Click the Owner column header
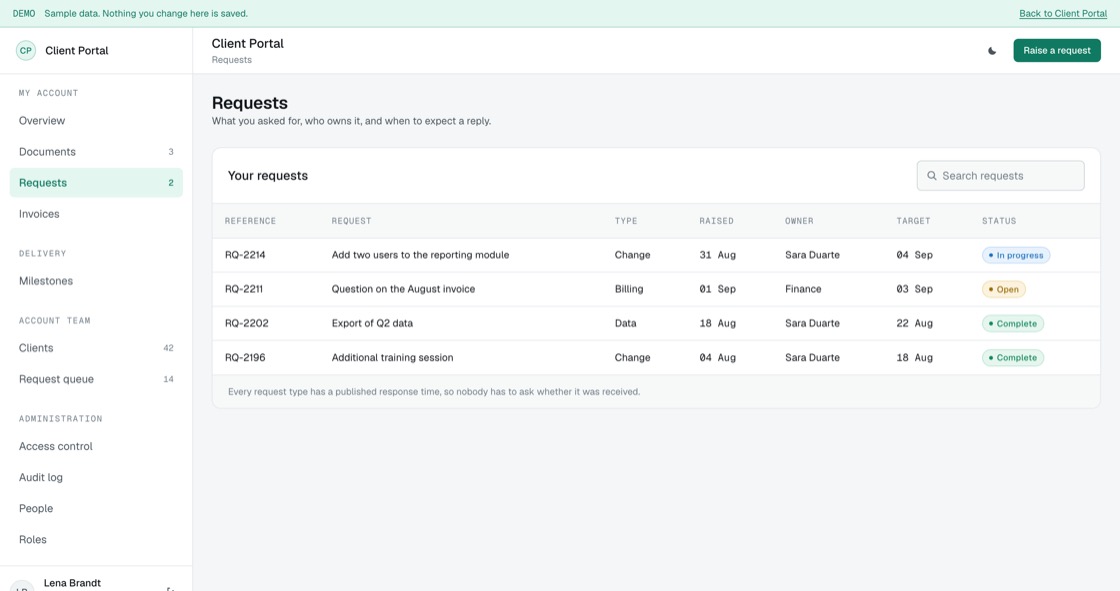Image resolution: width=1120 pixels, height=591 pixels. coord(799,221)
